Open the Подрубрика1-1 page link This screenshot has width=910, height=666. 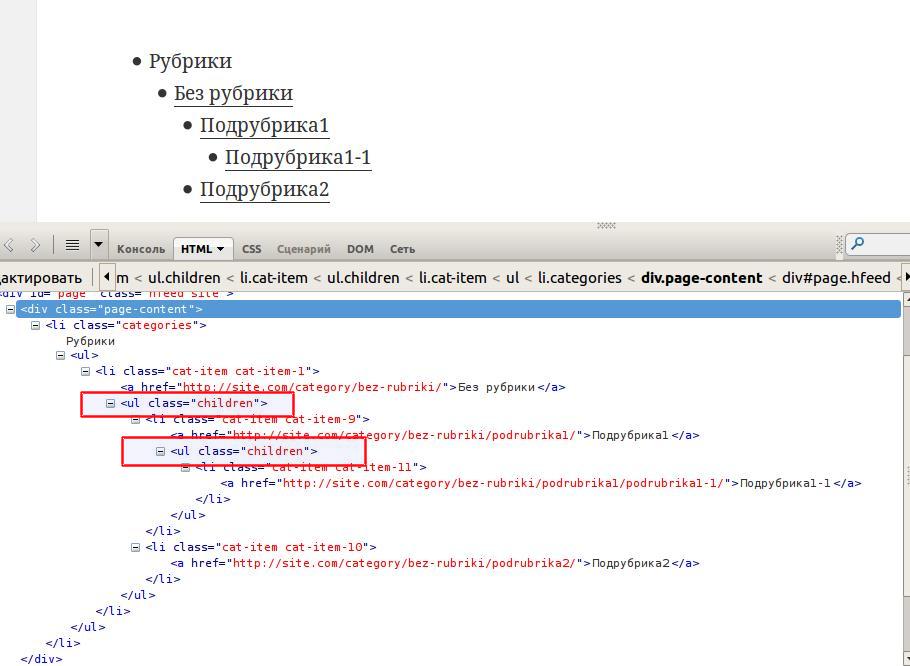[x=298, y=157]
